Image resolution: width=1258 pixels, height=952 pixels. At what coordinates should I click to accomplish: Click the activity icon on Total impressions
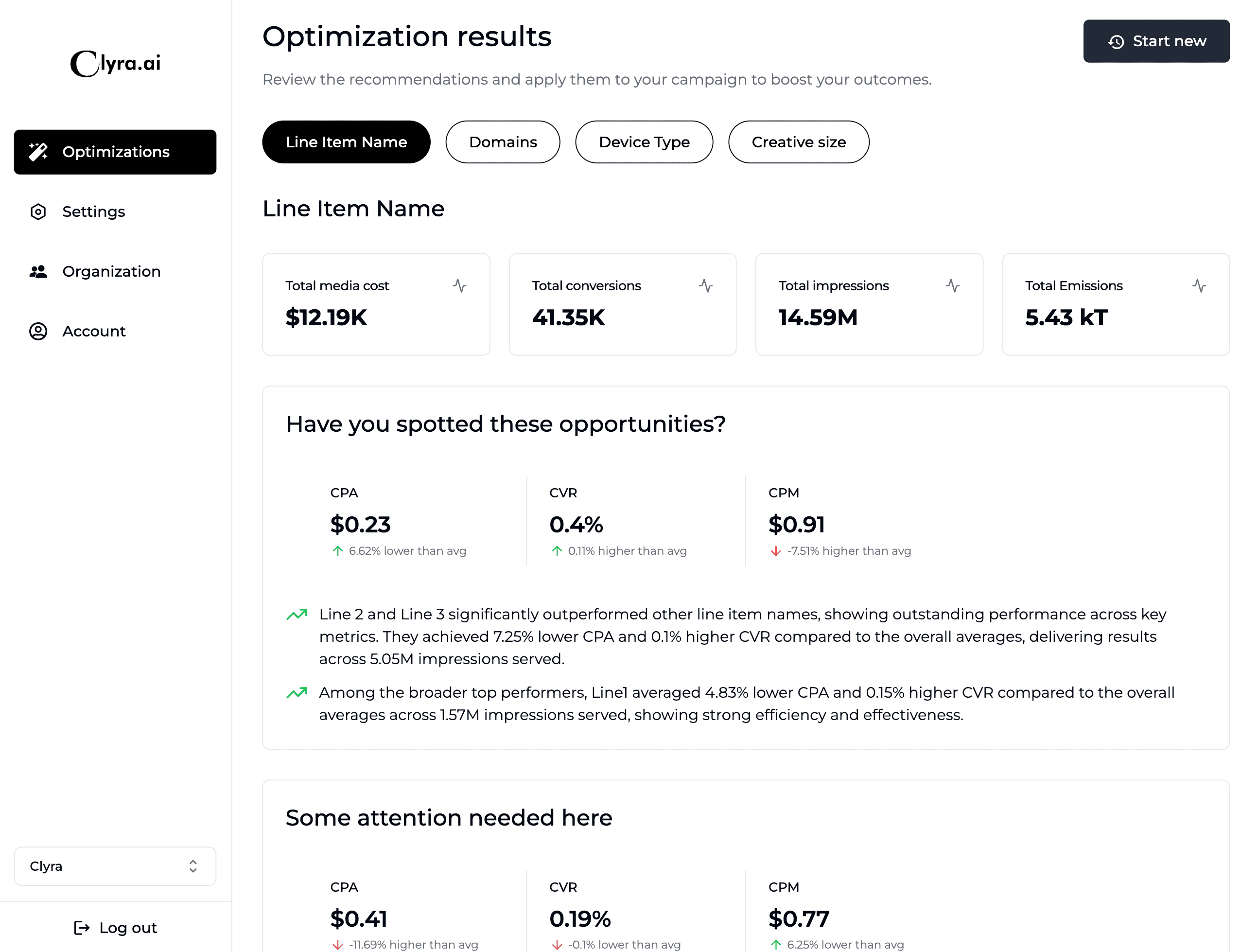pos(953,285)
